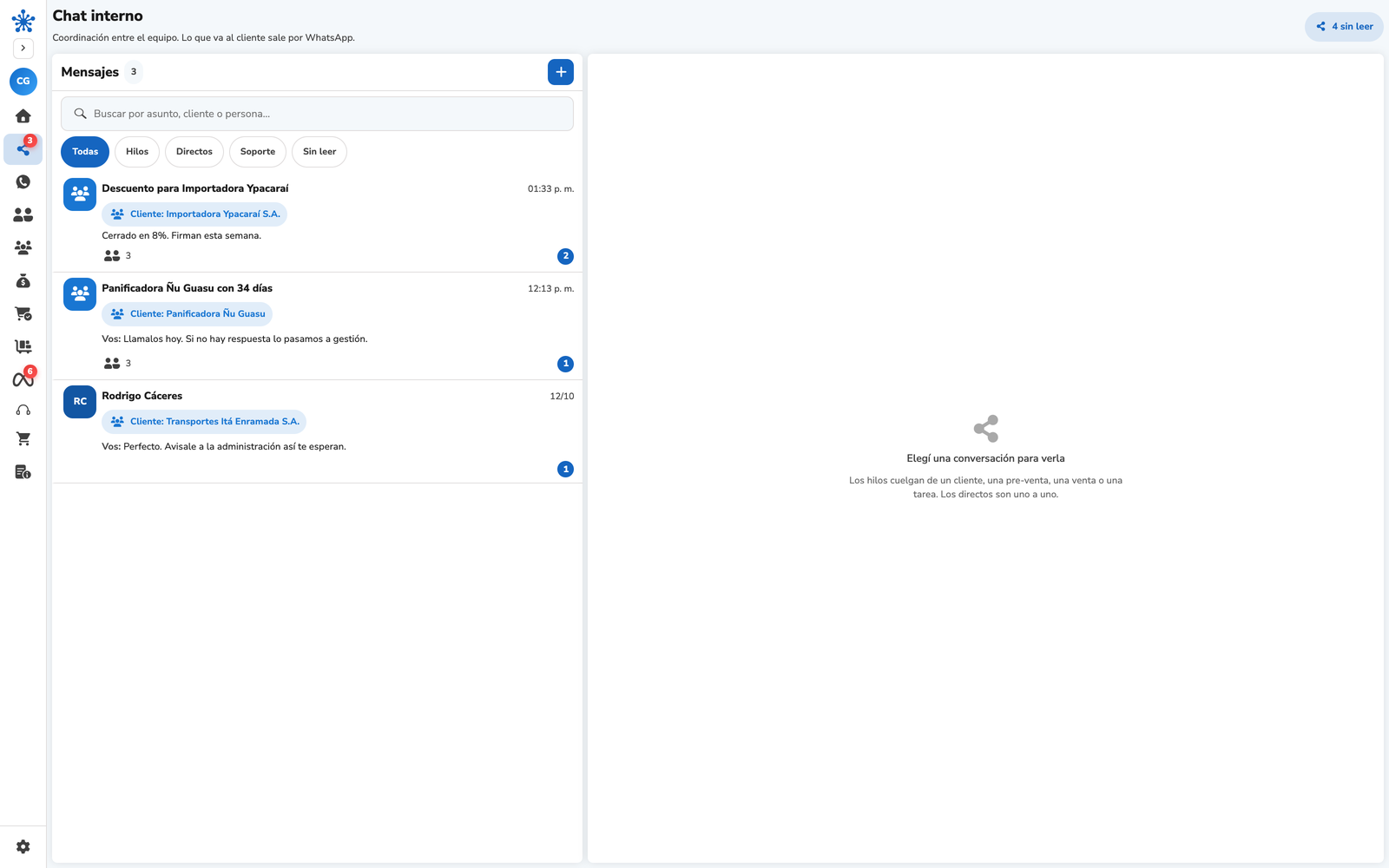Click the preview text Cerrado en 8%. Firman esta semana.

coord(181,236)
